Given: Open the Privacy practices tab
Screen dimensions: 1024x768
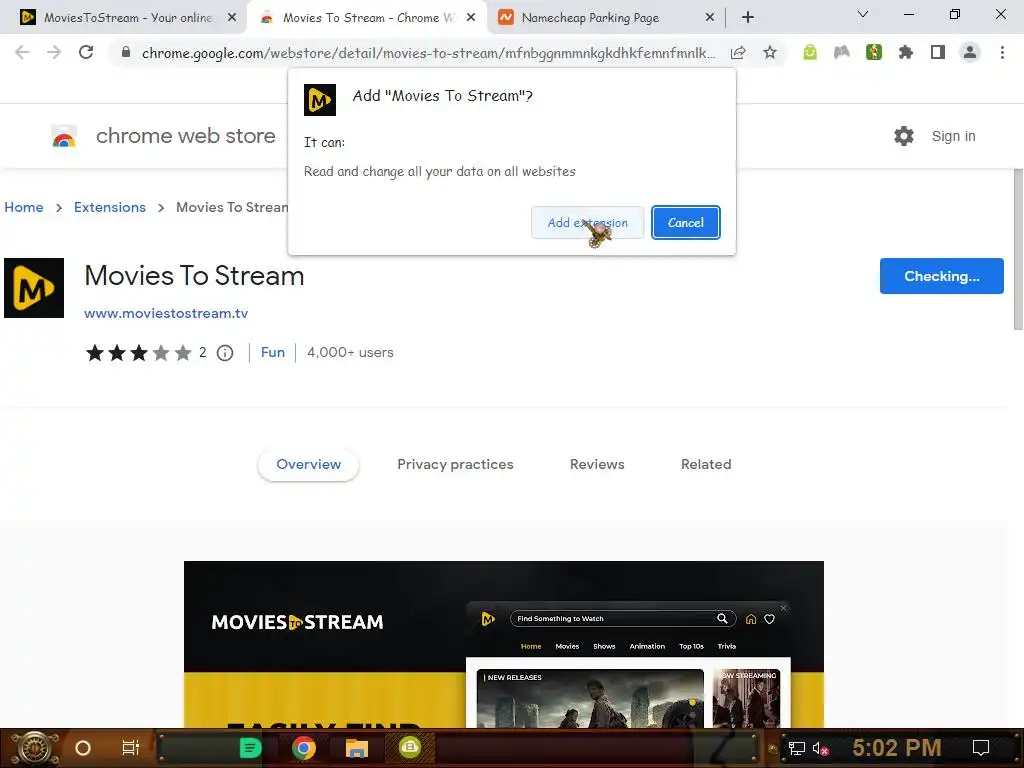Looking at the screenshot, I should 455,464.
